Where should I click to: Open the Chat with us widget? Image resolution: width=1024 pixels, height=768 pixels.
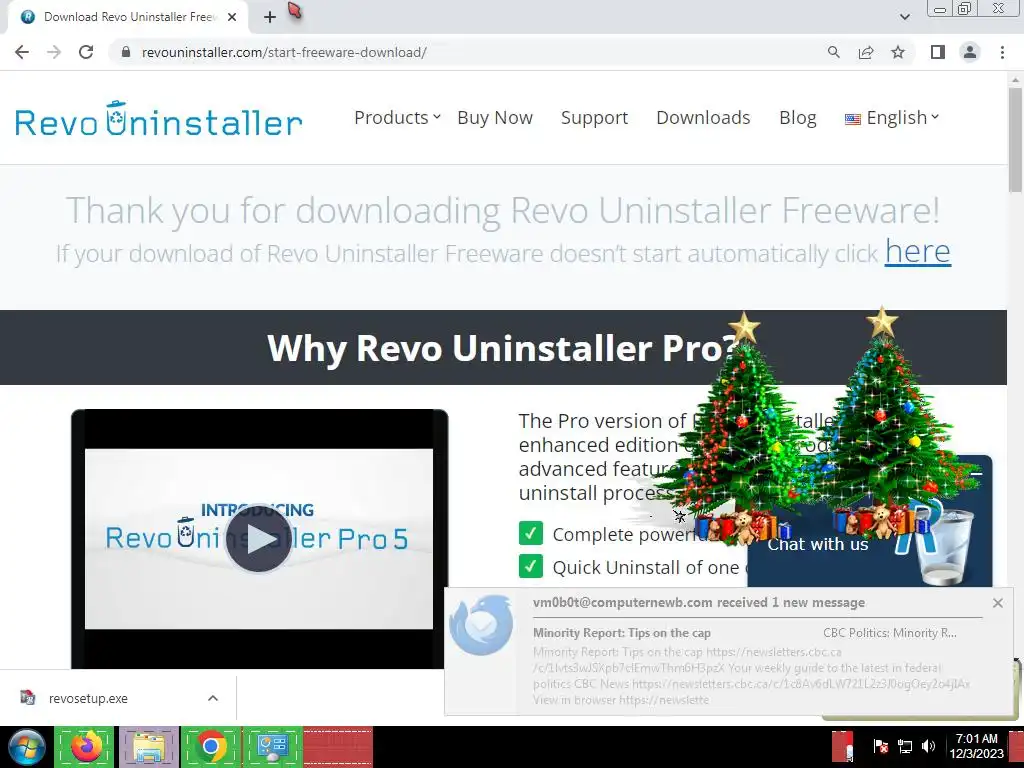818,545
